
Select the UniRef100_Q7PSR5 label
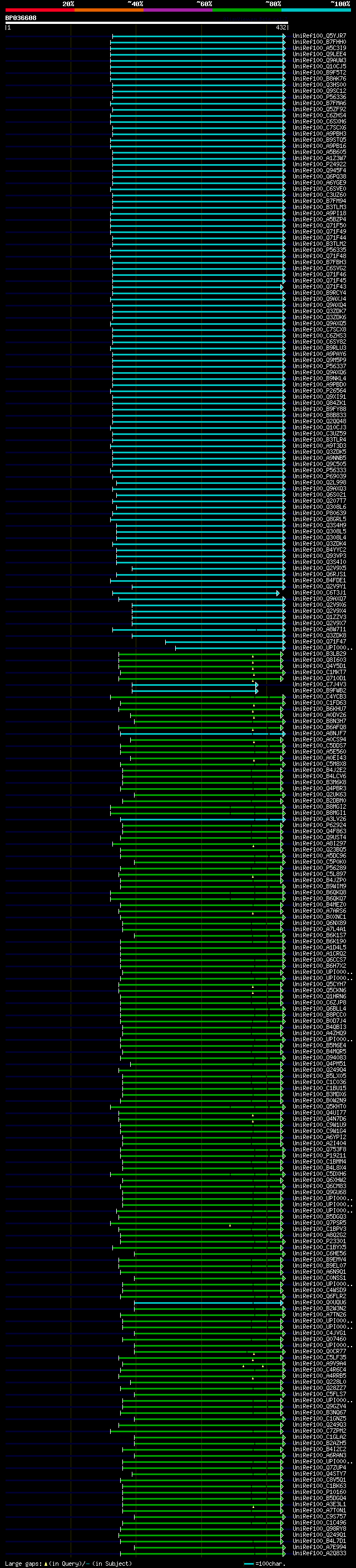319,1223
